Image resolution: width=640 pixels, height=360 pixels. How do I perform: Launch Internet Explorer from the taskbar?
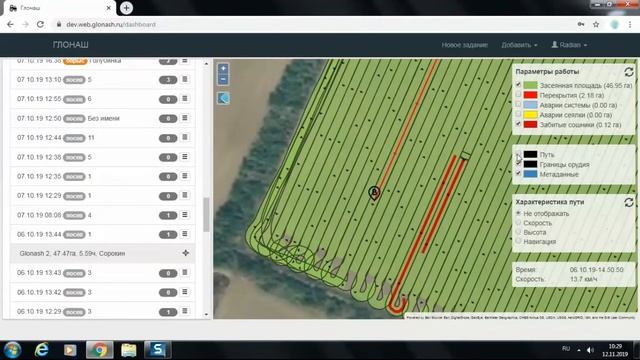(x=41, y=350)
